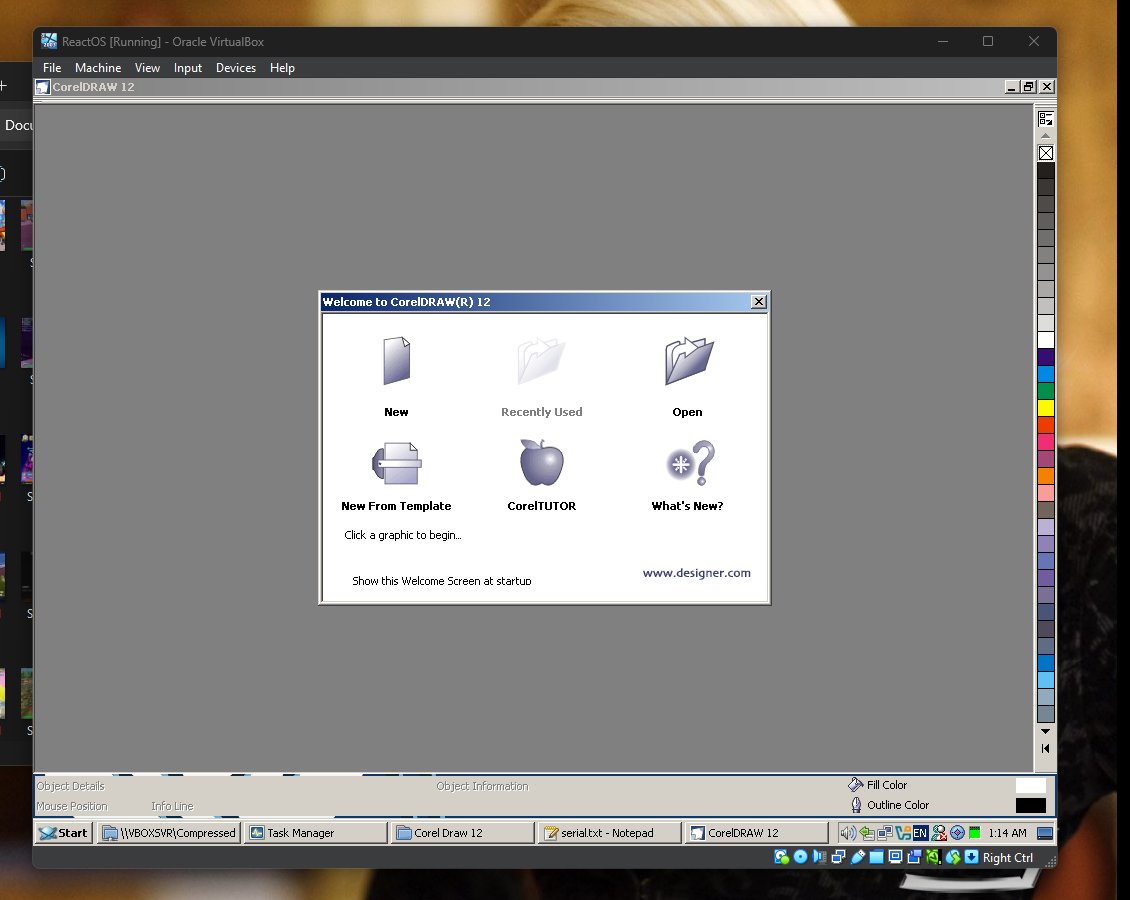The height and width of the screenshot is (900, 1130).
Task: Click the green CPU meter tray icon
Action: (x=975, y=833)
